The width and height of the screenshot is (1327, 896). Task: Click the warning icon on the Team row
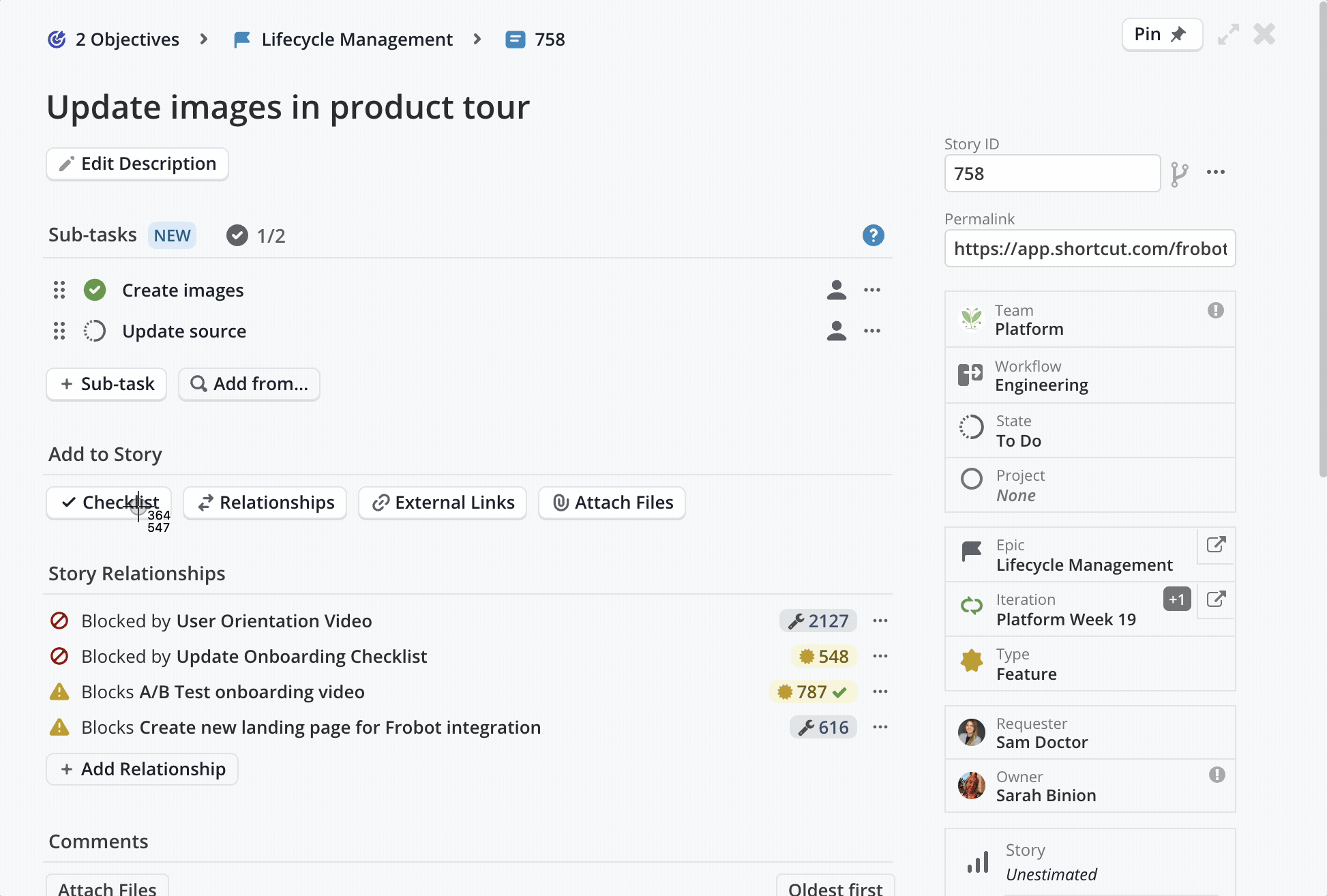[x=1217, y=310]
